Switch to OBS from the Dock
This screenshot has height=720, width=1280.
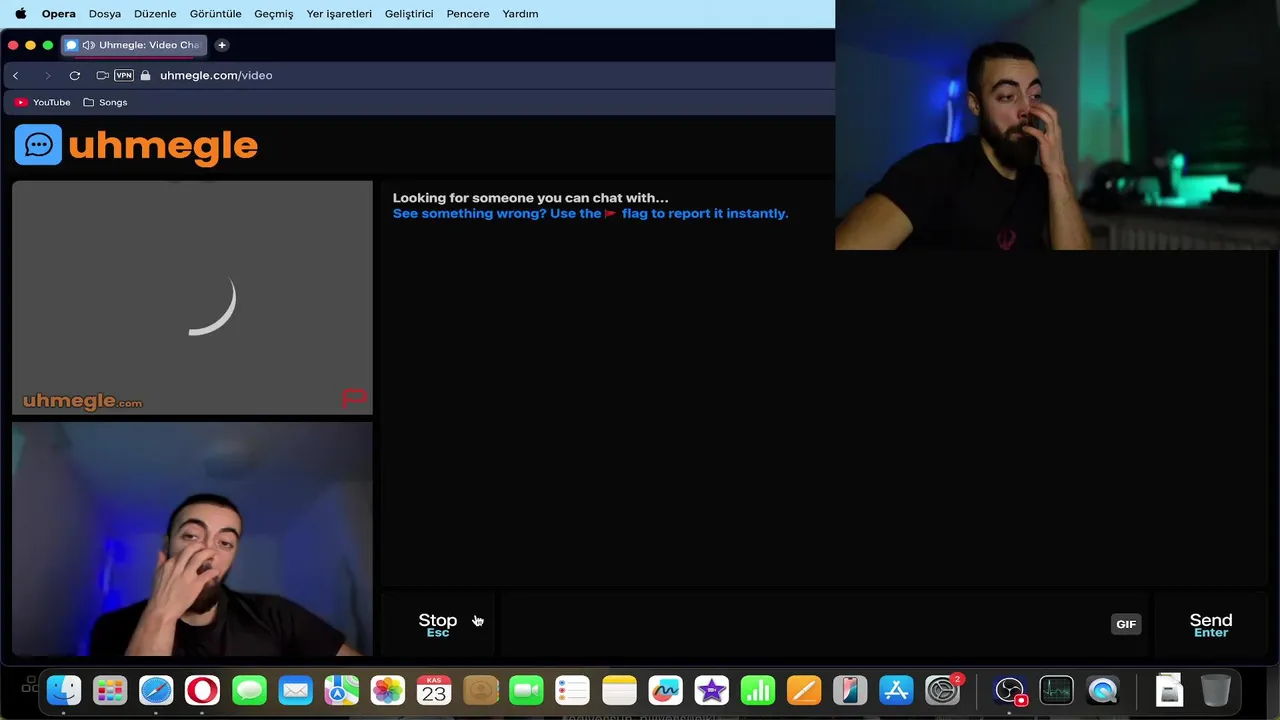click(x=1010, y=690)
